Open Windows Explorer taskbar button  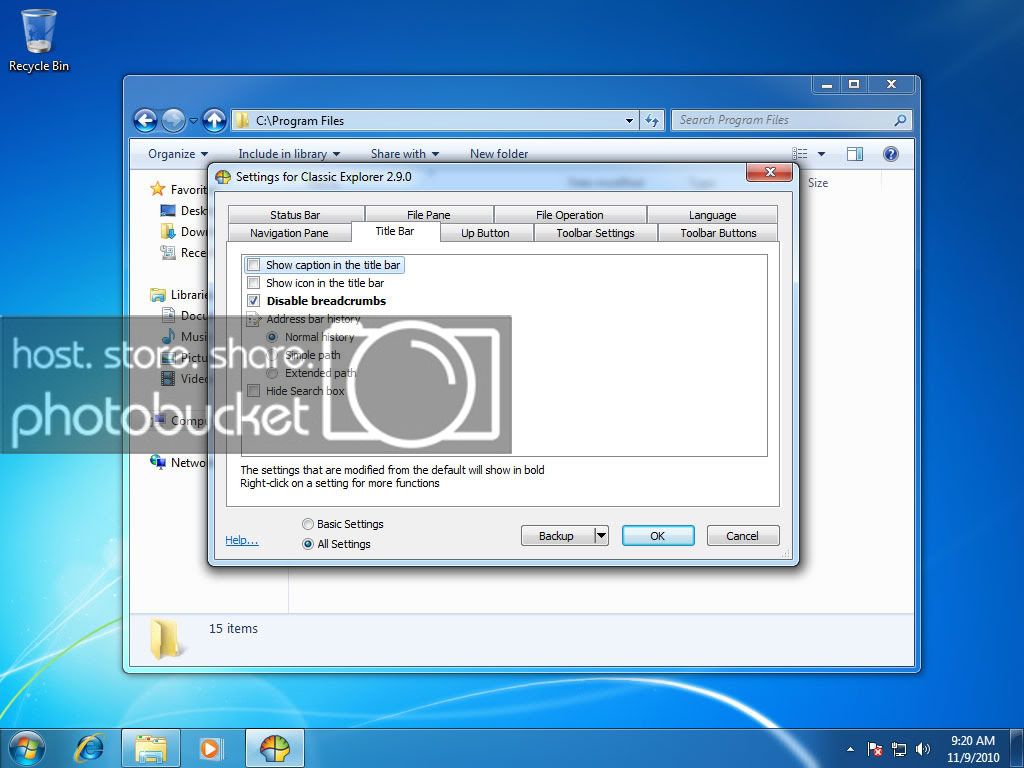pyautogui.click(x=151, y=748)
